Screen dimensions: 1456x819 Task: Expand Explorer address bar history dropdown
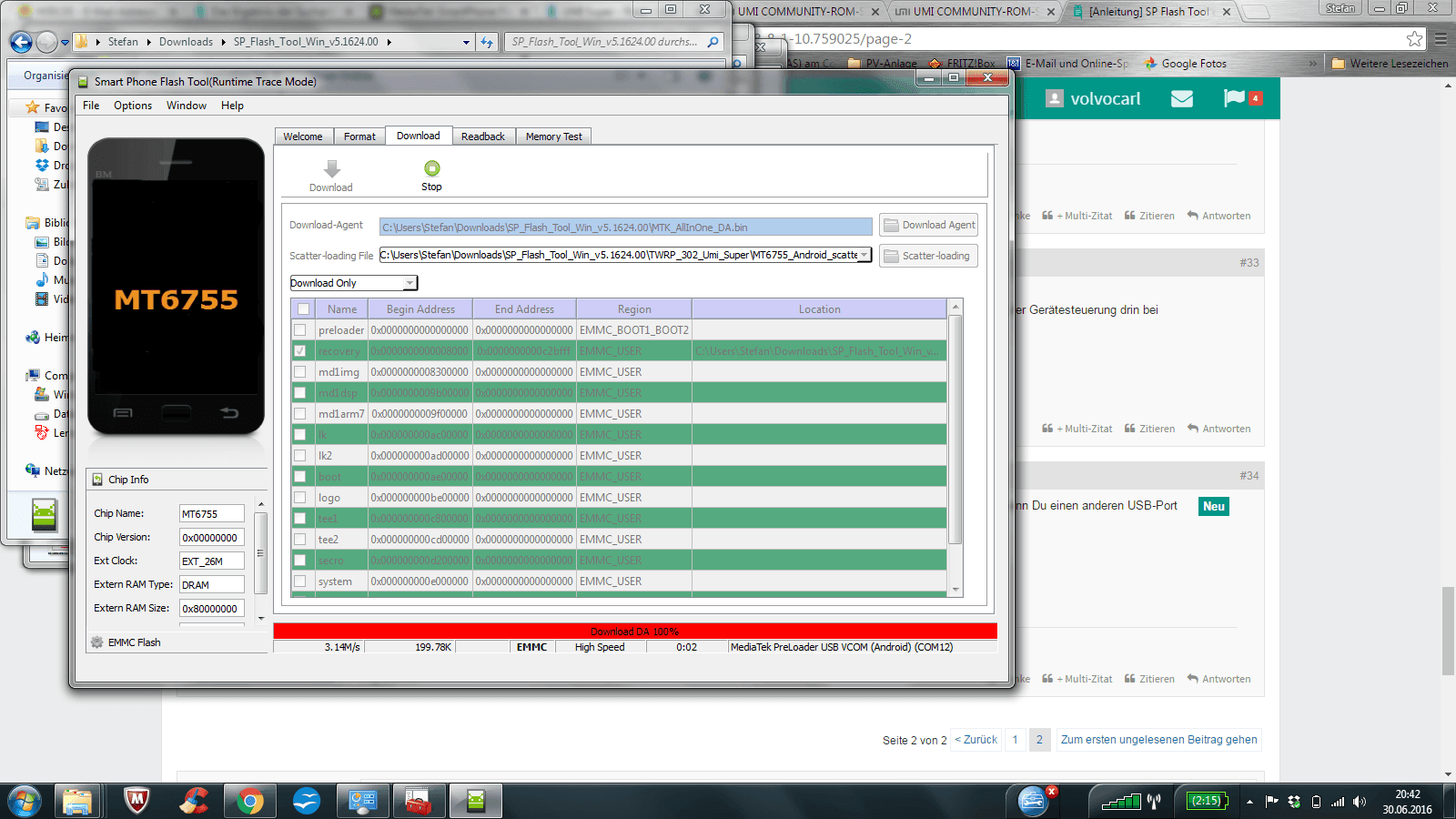(x=466, y=42)
